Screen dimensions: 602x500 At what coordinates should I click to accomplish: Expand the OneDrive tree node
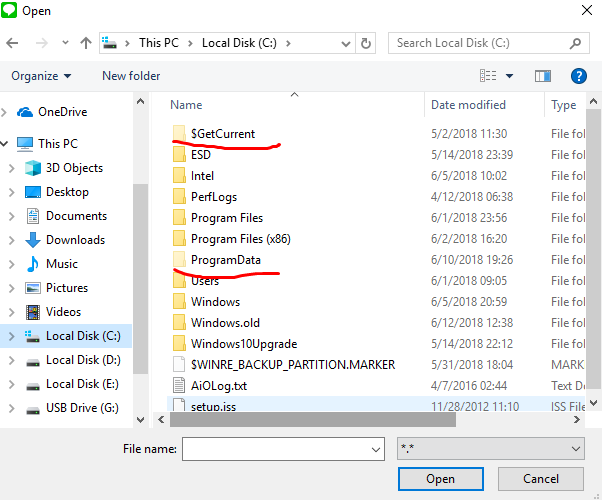4,112
